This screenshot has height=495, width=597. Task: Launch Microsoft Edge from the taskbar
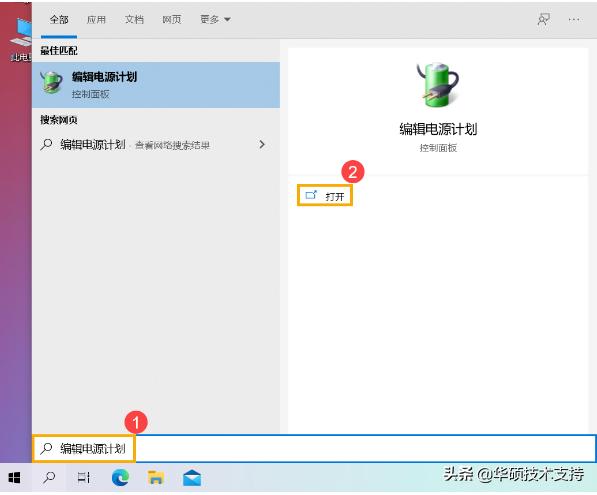click(120, 477)
